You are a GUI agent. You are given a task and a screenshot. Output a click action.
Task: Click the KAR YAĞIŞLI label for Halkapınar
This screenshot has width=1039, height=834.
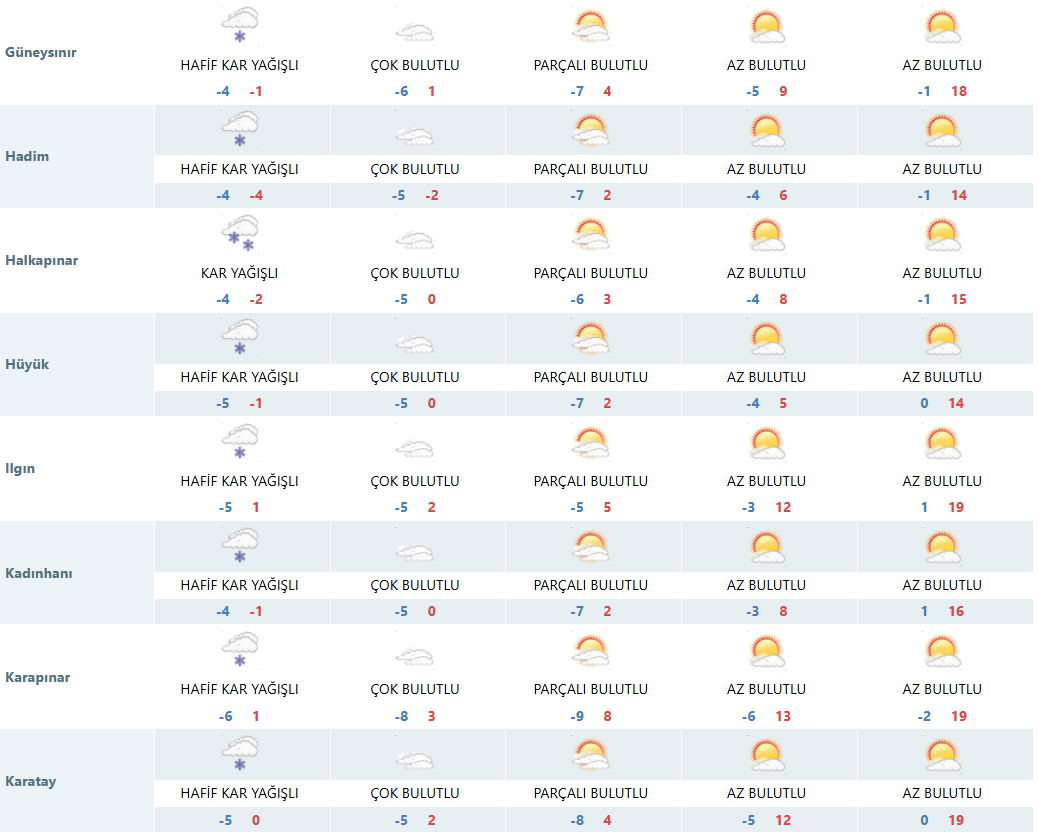(x=239, y=273)
